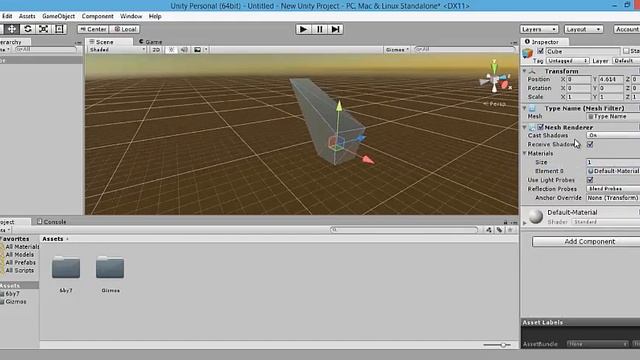Click the Cube object icon in Inspector

(528, 53)
